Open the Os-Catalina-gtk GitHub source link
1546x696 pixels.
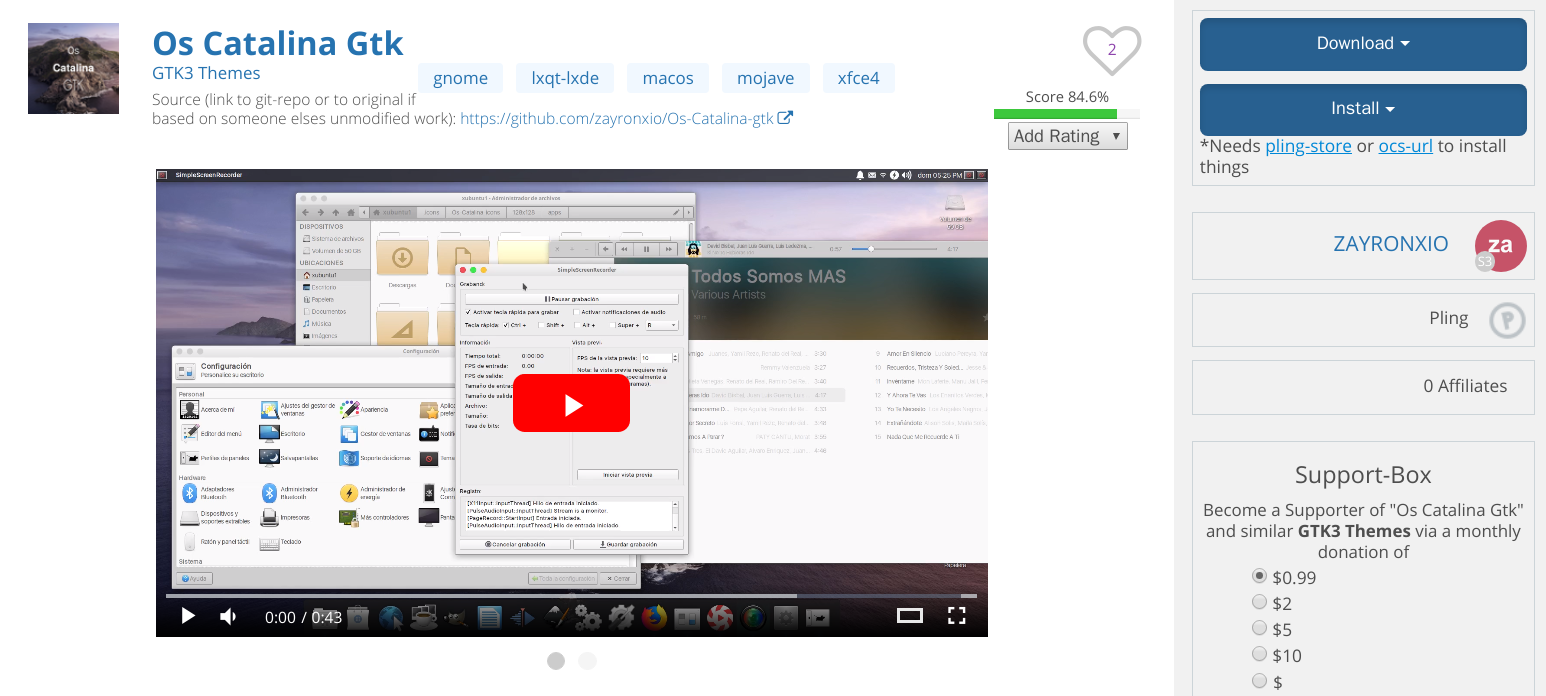coord(617,117)
